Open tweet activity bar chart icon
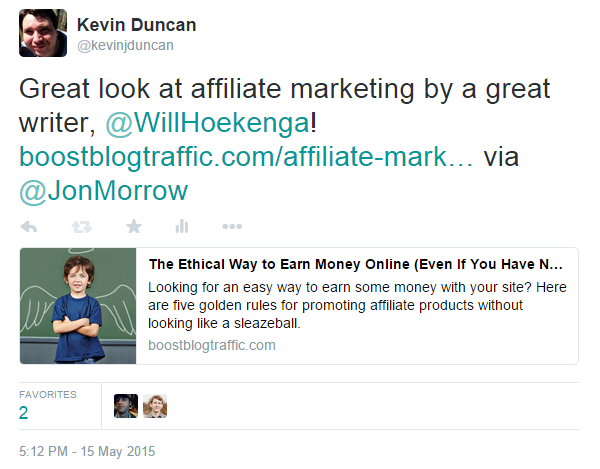The image size is (600, 469). [182, 226]
